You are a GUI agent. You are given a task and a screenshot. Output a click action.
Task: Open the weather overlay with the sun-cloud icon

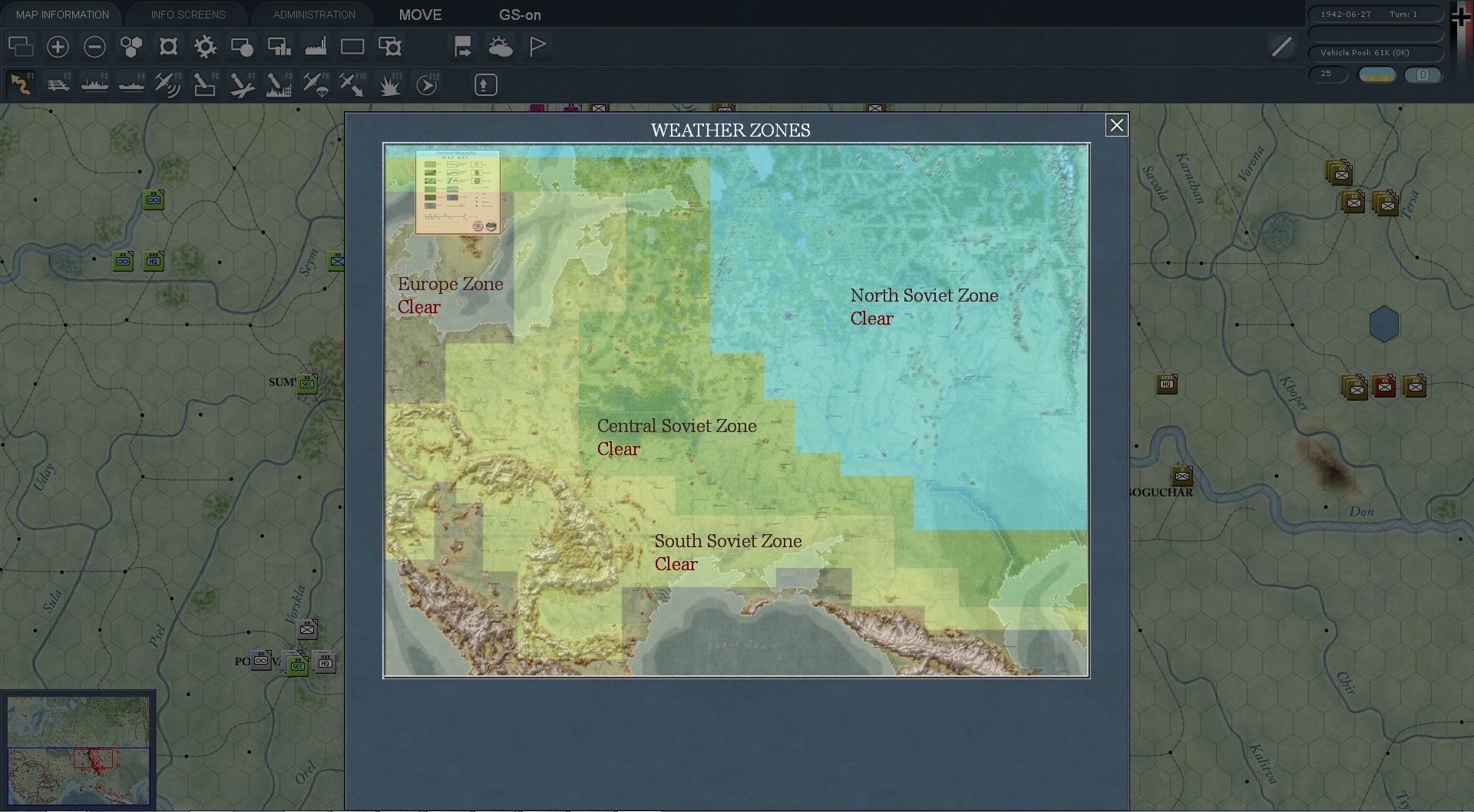[x=501, y=46]
